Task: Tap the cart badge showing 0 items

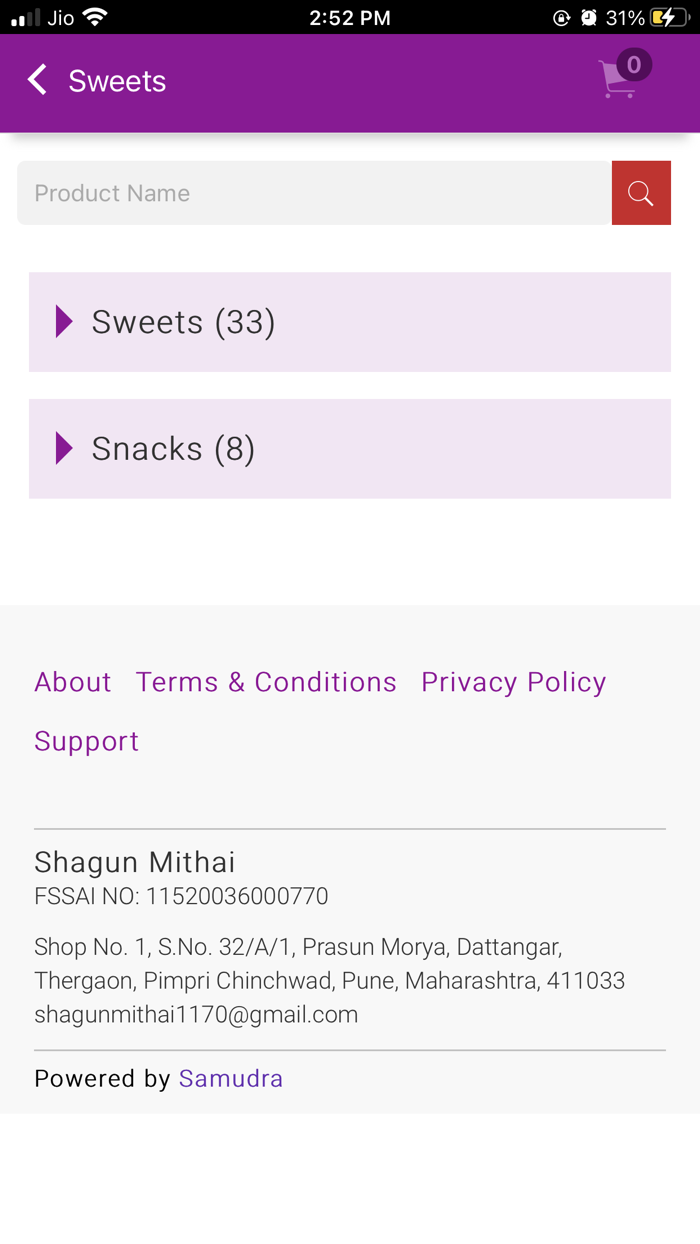Action: 632,64
